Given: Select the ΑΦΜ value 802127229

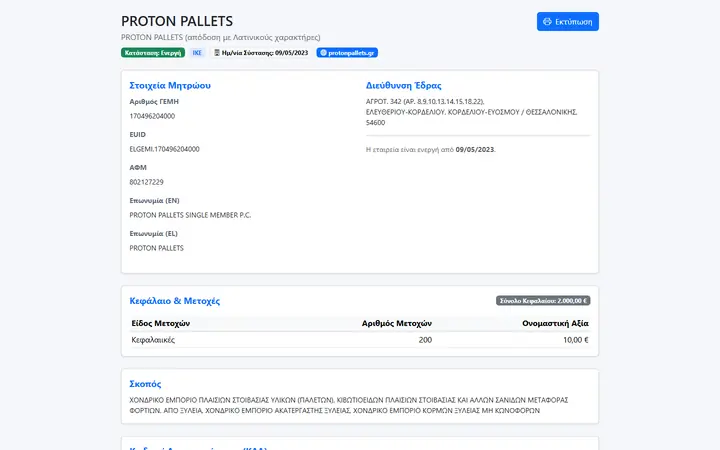Looking at the screenshot, I should [146, 182].
